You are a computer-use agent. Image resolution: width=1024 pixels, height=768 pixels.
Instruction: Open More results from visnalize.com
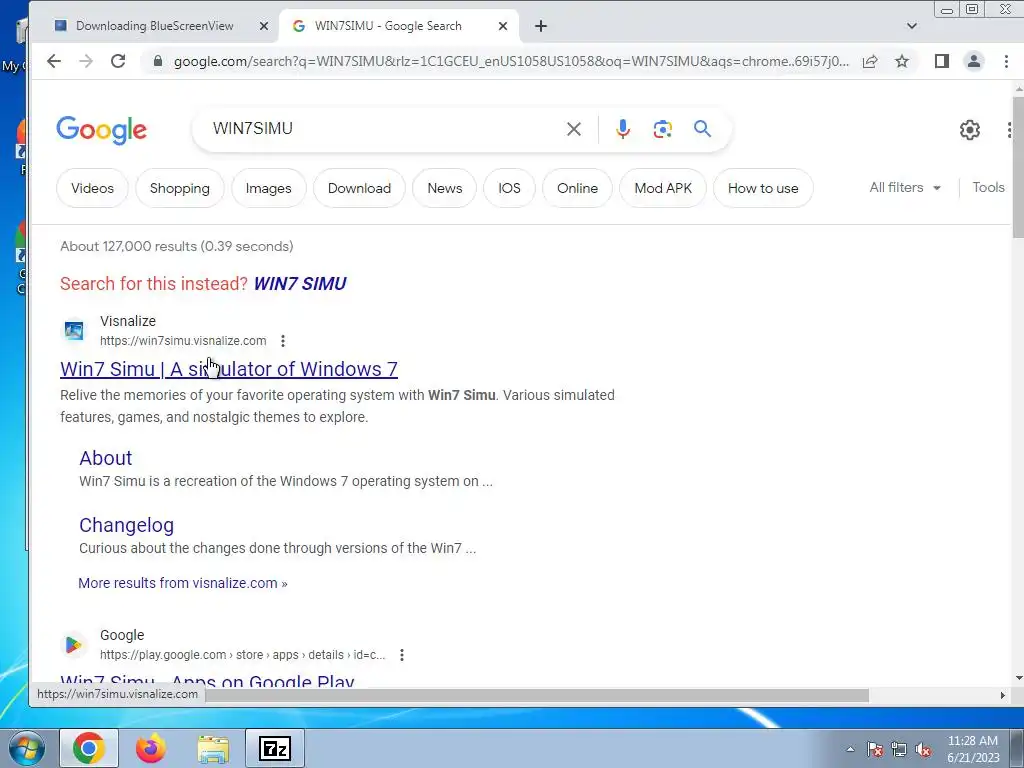coord(182,583)
